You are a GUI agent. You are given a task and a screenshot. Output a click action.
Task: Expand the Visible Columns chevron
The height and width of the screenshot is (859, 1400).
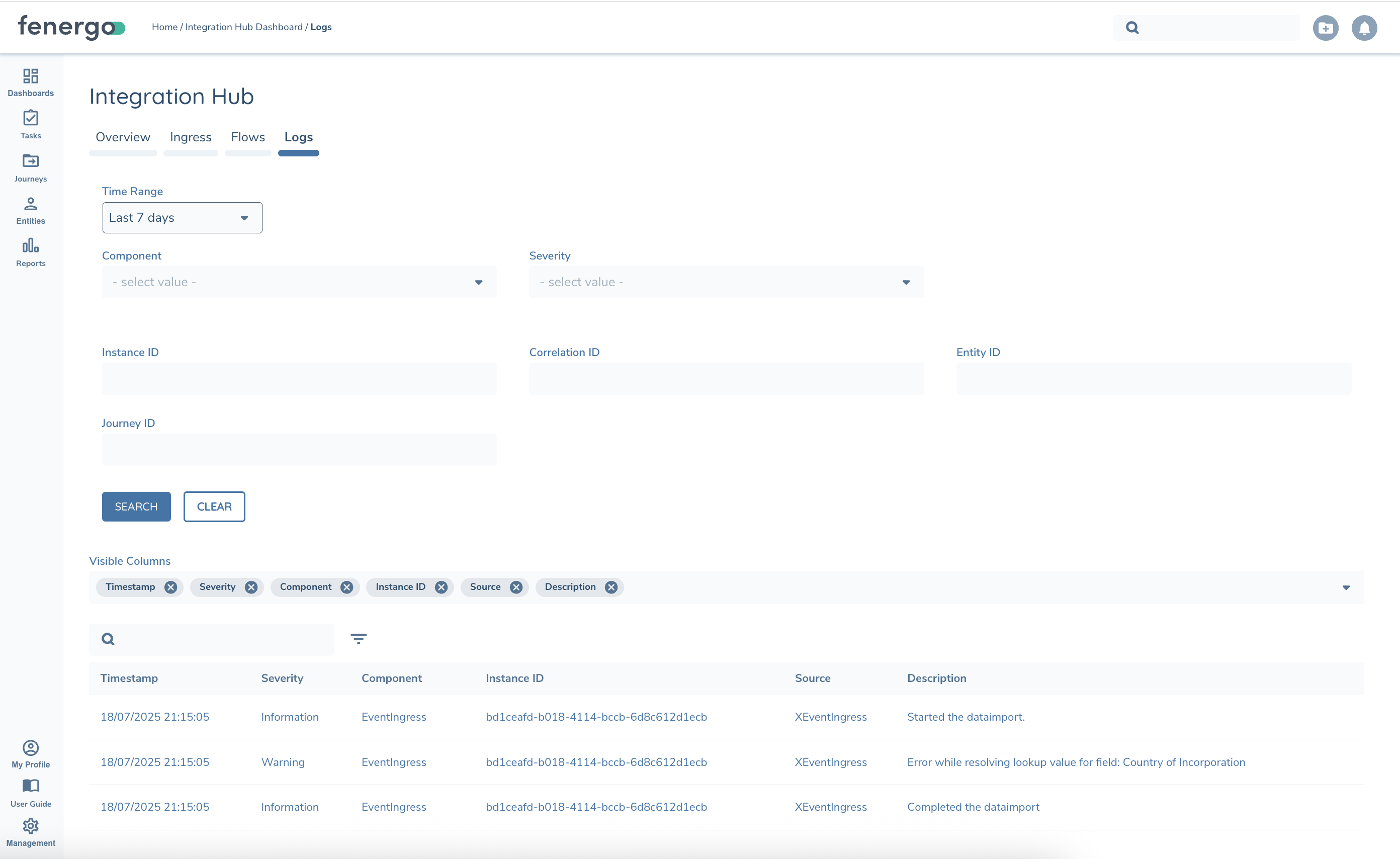point(1346,587)
